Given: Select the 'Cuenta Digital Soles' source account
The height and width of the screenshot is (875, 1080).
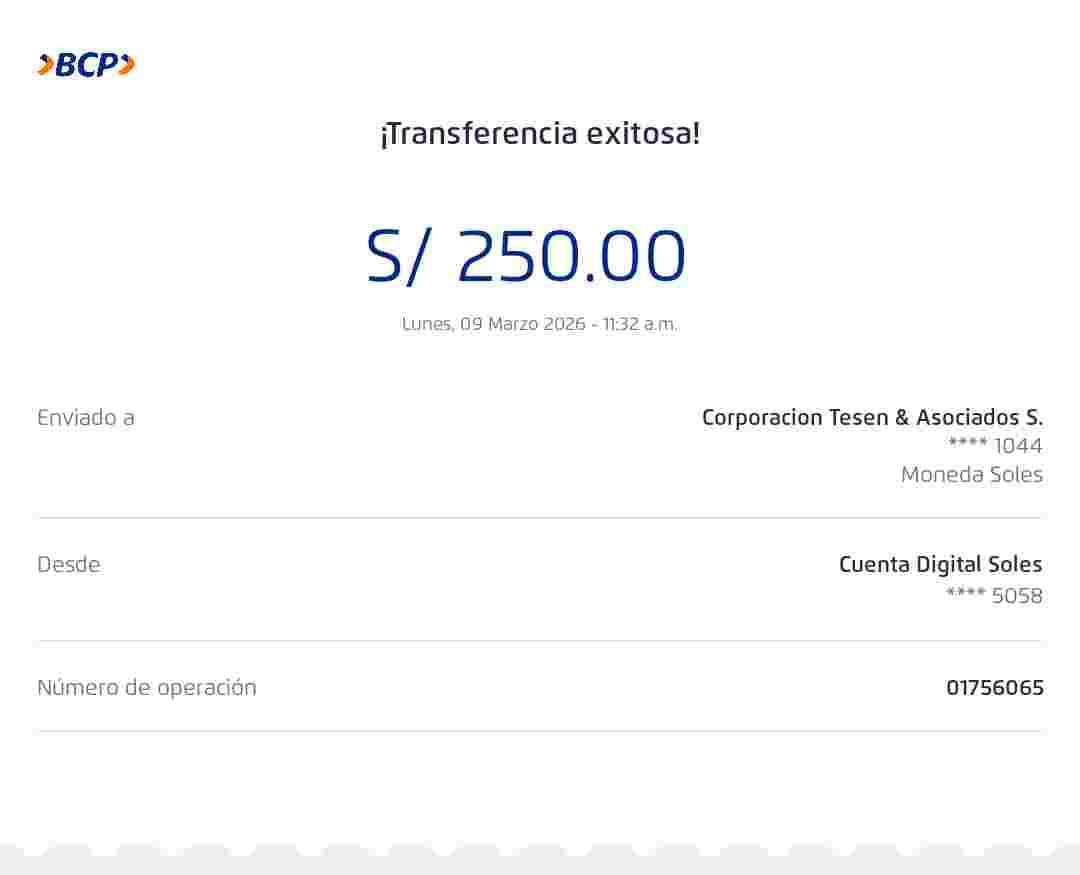Looking at the screenshot, I should (940, 564).
